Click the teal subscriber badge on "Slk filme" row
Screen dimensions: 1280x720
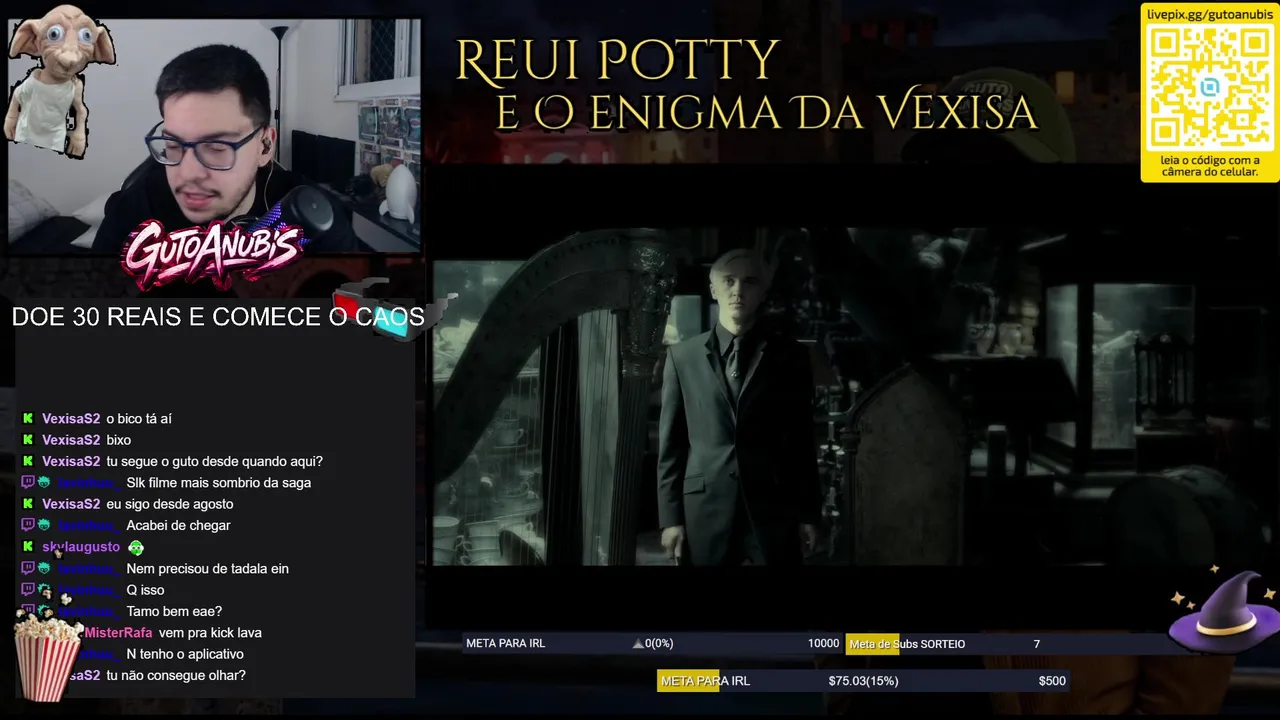(44, 483)
